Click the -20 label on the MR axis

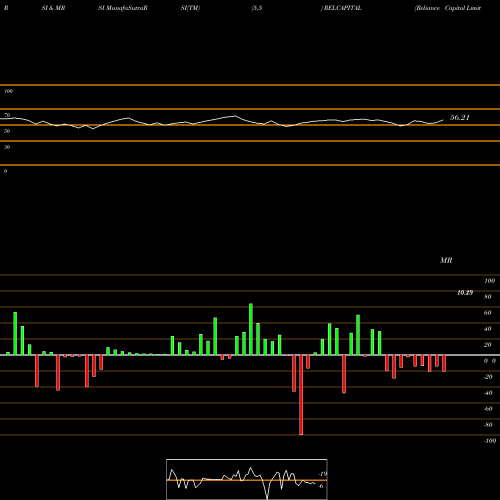488,377
